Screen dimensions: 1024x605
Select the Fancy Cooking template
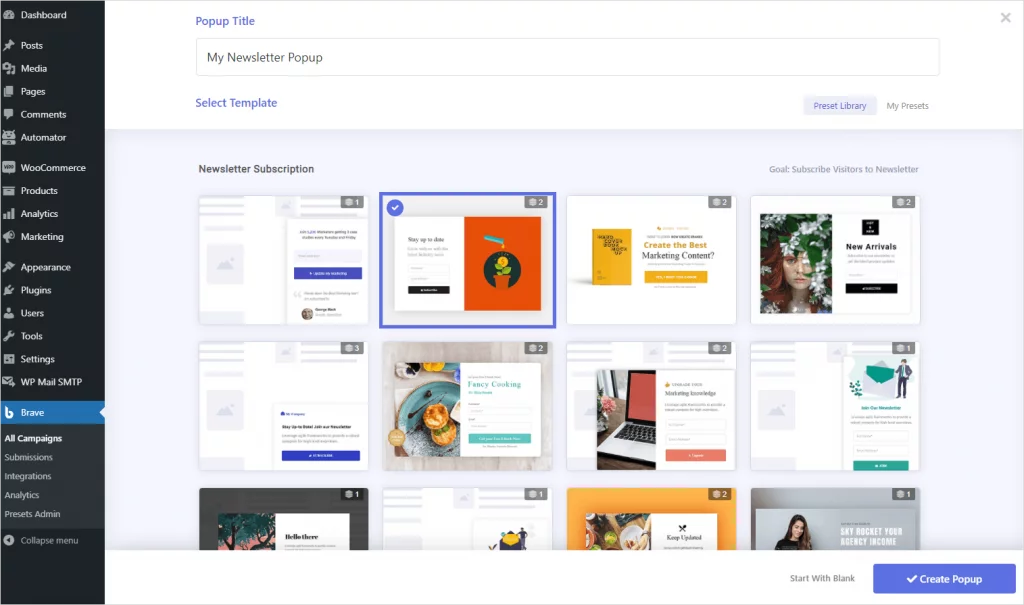[468, 406]
